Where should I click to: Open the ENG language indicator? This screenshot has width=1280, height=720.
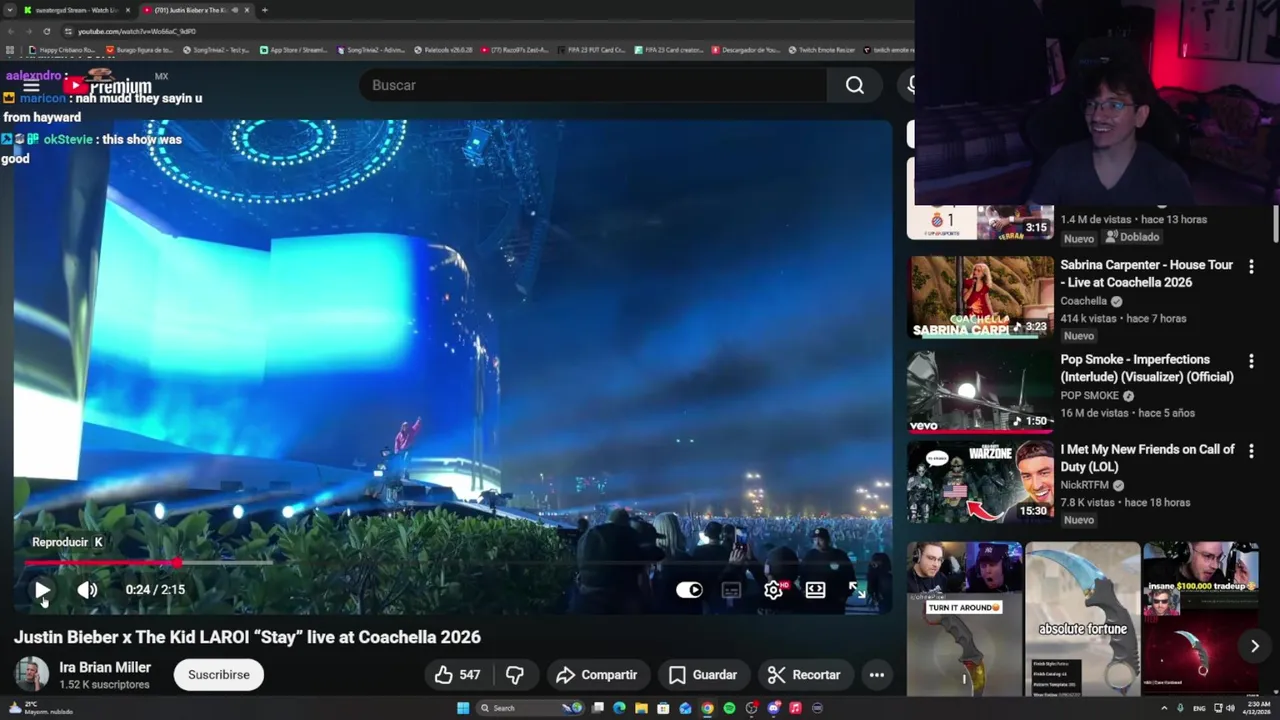1199,708
